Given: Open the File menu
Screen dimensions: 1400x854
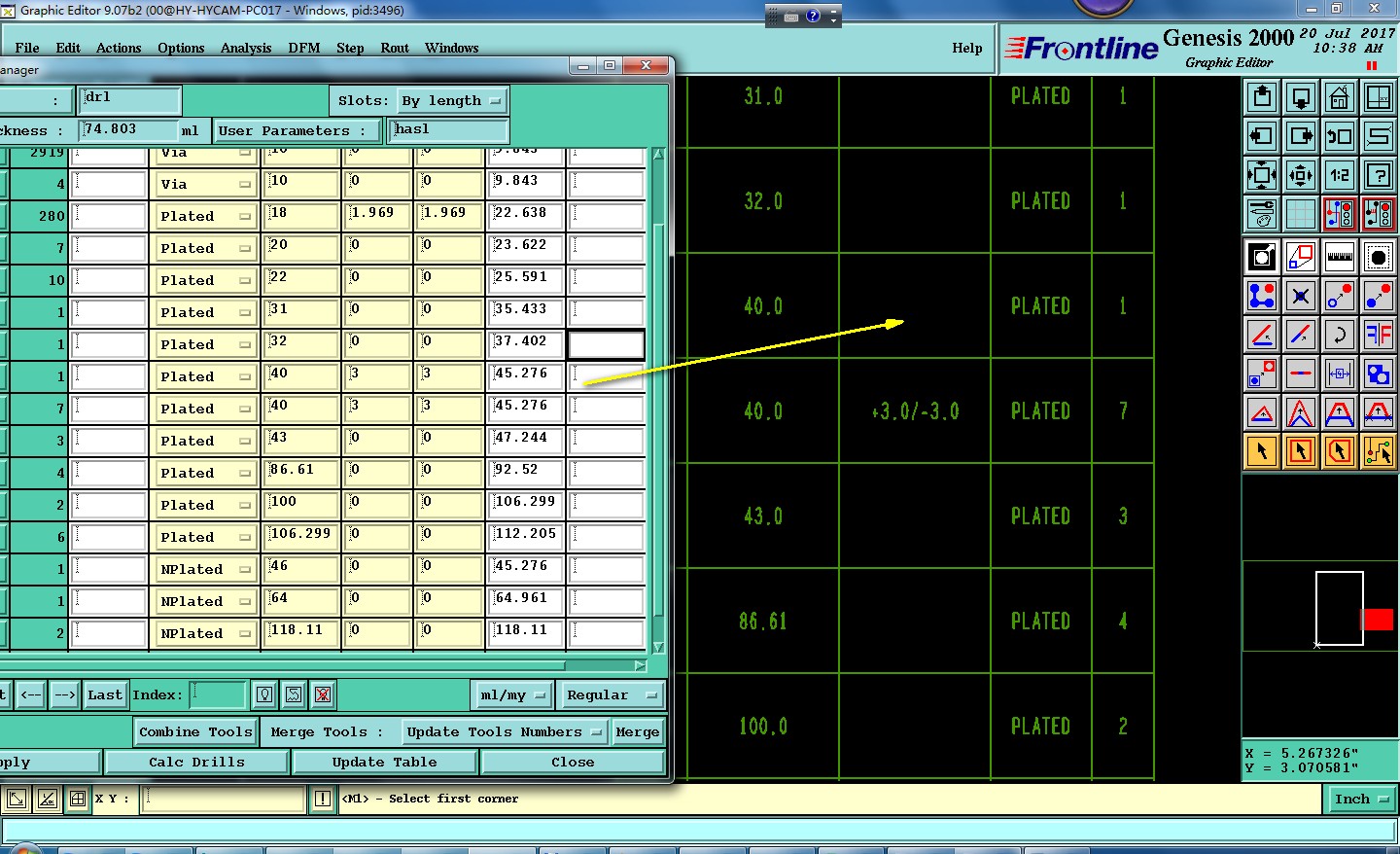Looking at the screenshot, I should point(27,48).
